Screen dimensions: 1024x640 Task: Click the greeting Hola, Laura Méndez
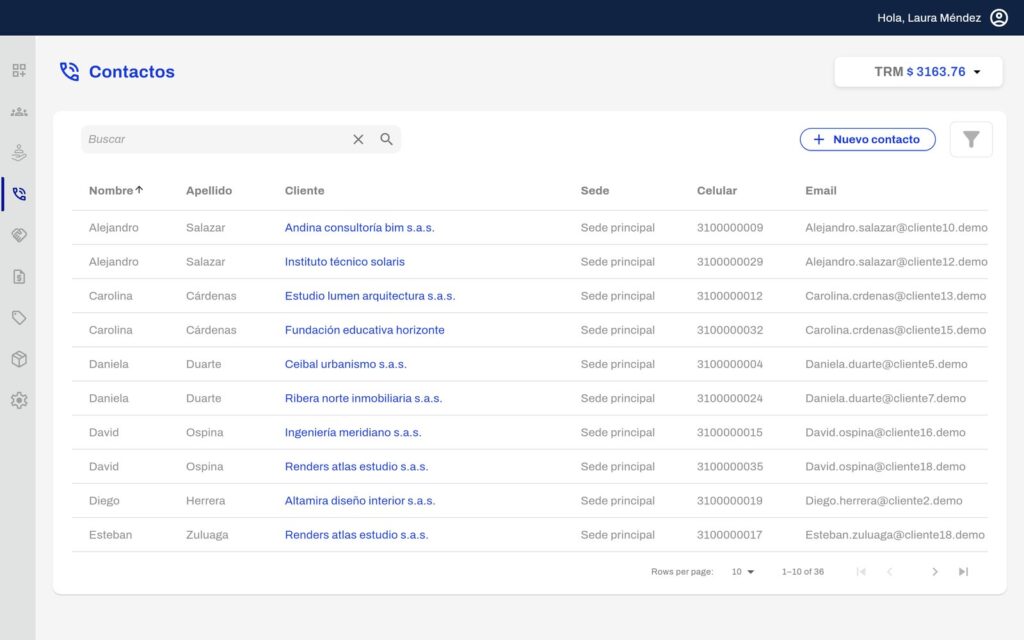pos(929,18)
